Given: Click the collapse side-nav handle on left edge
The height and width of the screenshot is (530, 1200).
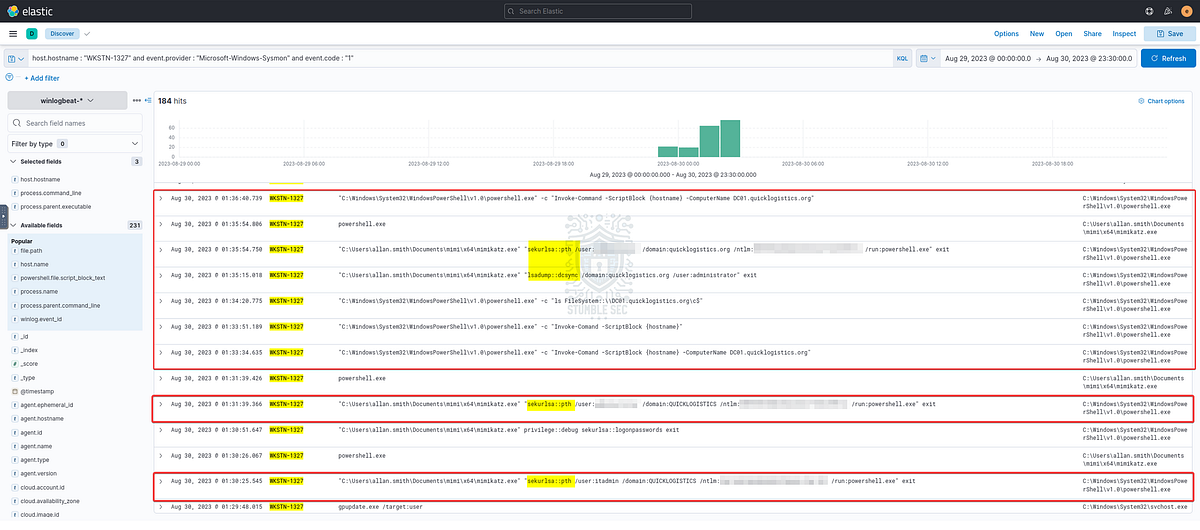Looking at the screenshot, I should [3, 215].
